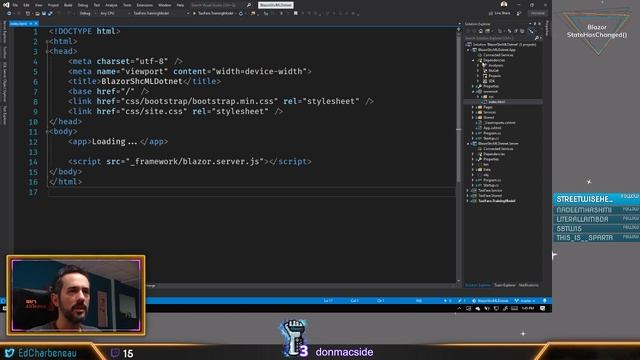
Task: Open the Extensions menu
Action: pyautogui.click(x=144, y=5)
